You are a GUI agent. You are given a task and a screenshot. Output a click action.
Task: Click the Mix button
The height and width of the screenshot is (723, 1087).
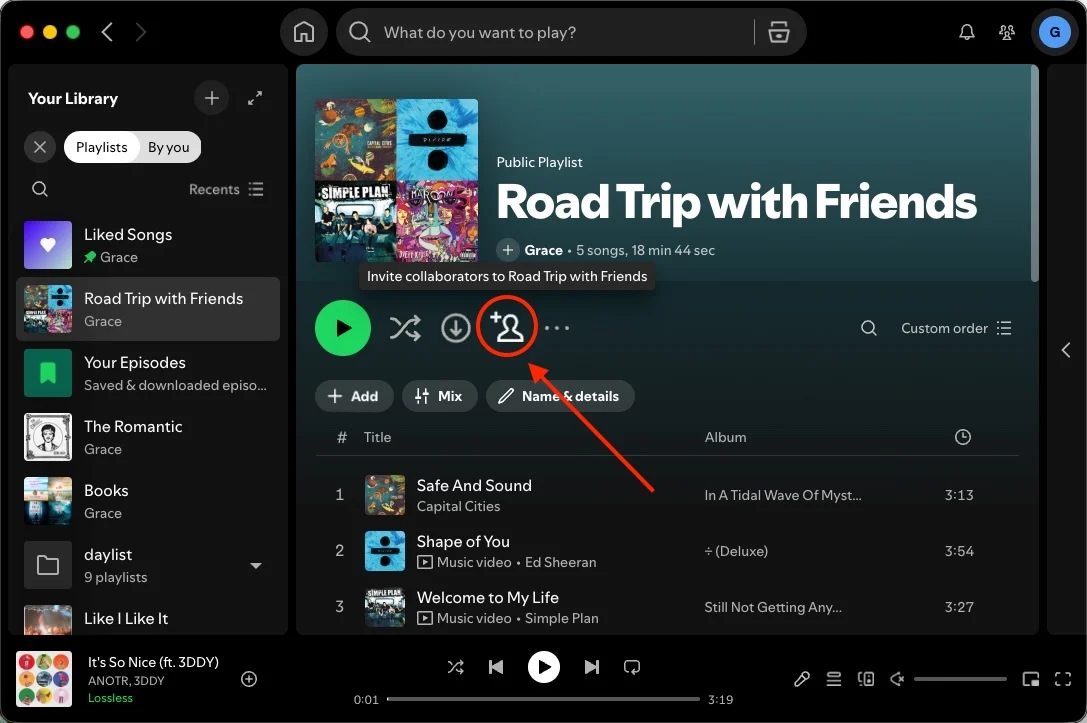pyautogui.click(x=439, y=396)
